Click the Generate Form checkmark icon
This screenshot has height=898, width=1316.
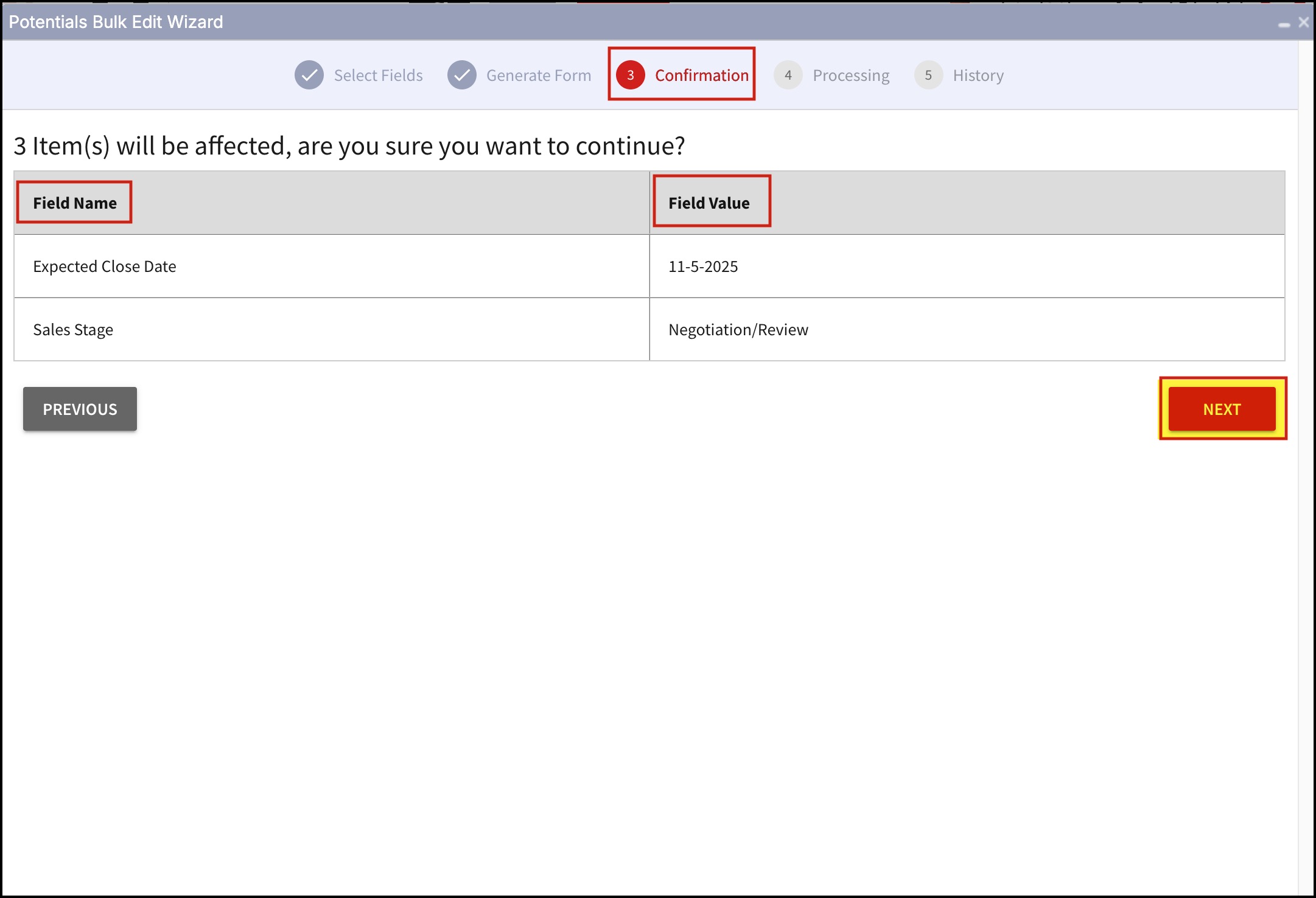(461, 75)
